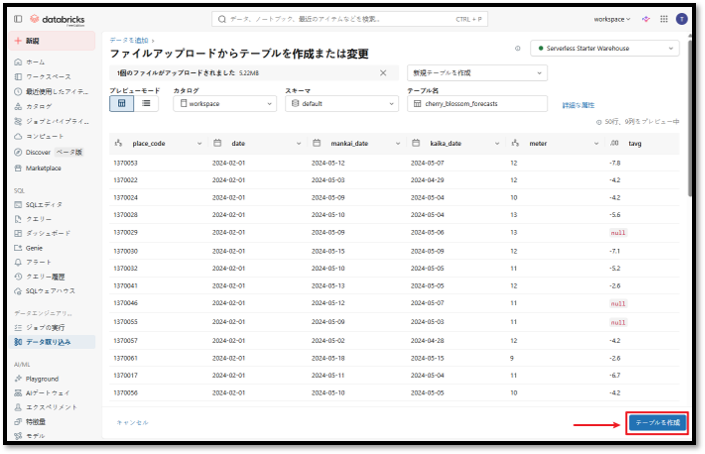Open the apps grid icon in top bar

tap(663, 19)
